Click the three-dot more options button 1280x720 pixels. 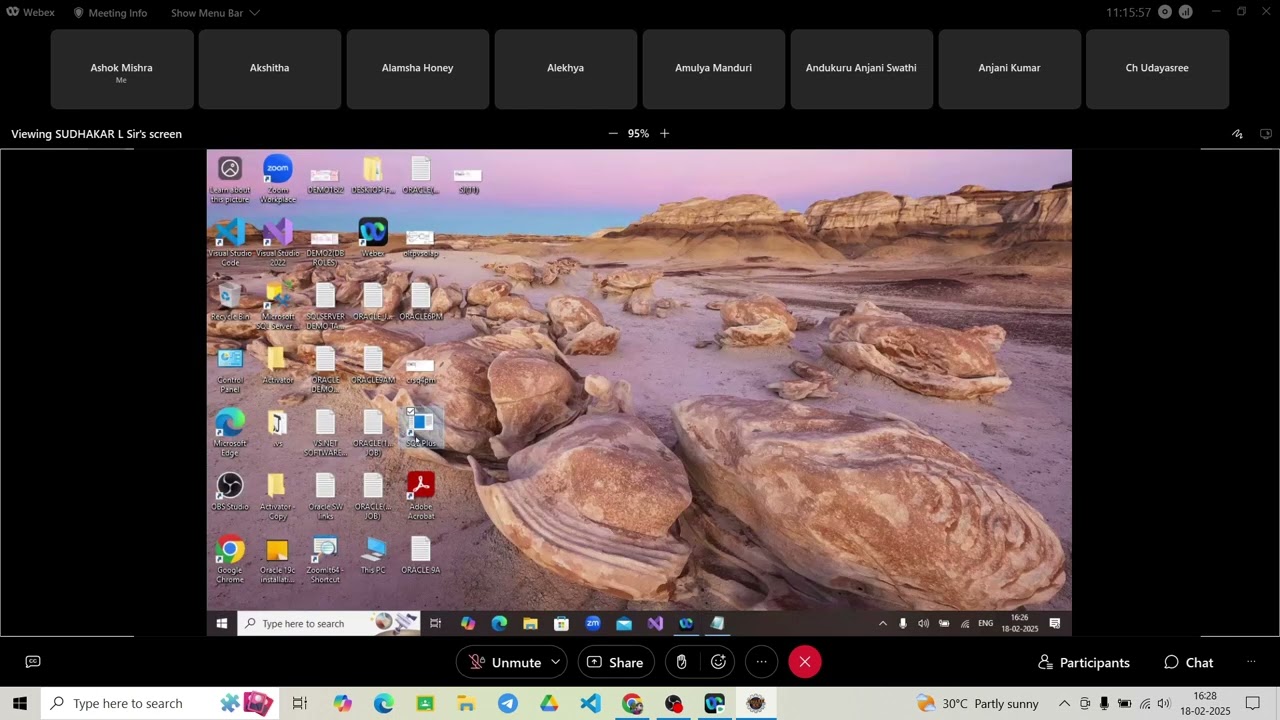(x=761, y=662)
